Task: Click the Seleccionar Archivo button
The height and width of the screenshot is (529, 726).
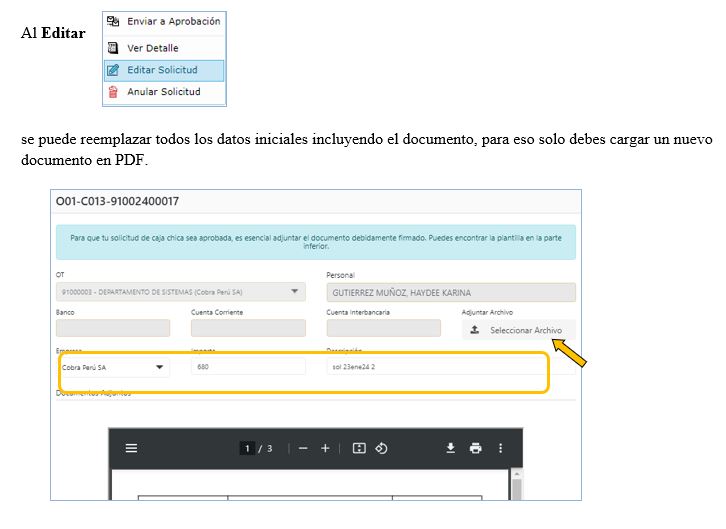Action: pyautogui.click(x=519, y=330)
